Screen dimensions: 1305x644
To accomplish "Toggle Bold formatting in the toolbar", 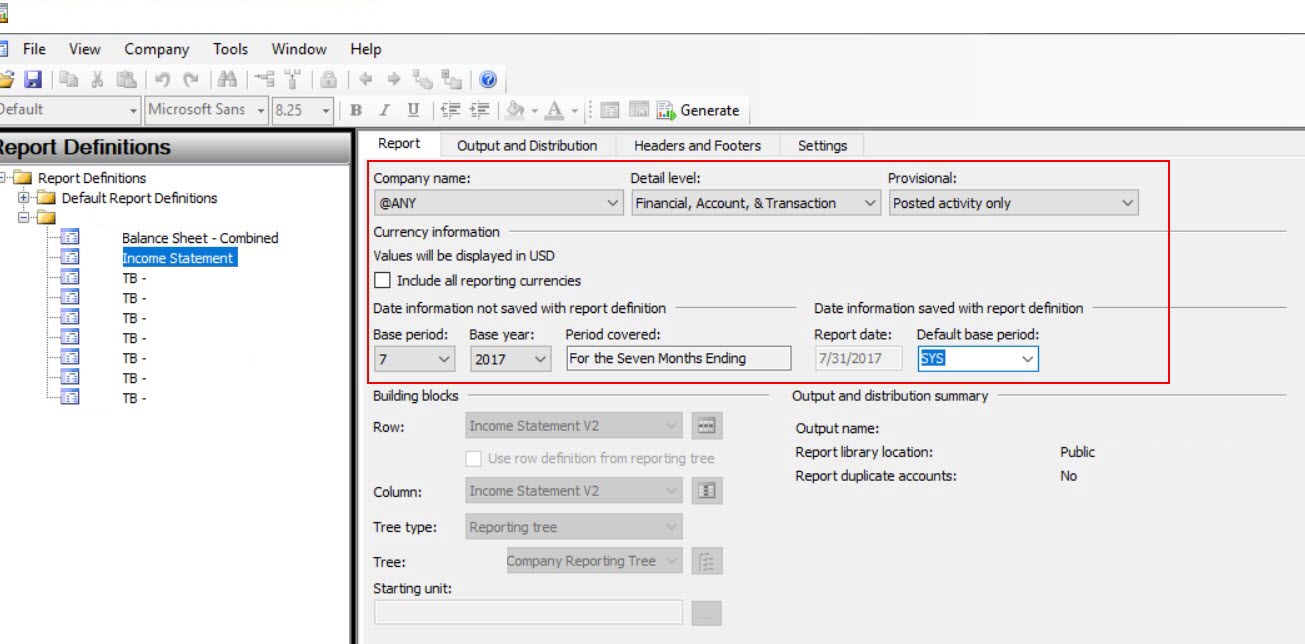I will coord(356,110).
